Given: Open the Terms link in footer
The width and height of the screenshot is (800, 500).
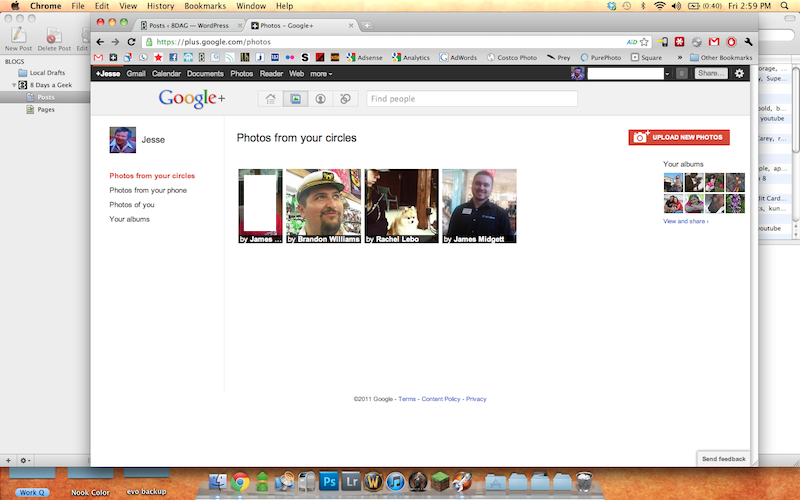Looking at the screenshot, I should point(407,399).
